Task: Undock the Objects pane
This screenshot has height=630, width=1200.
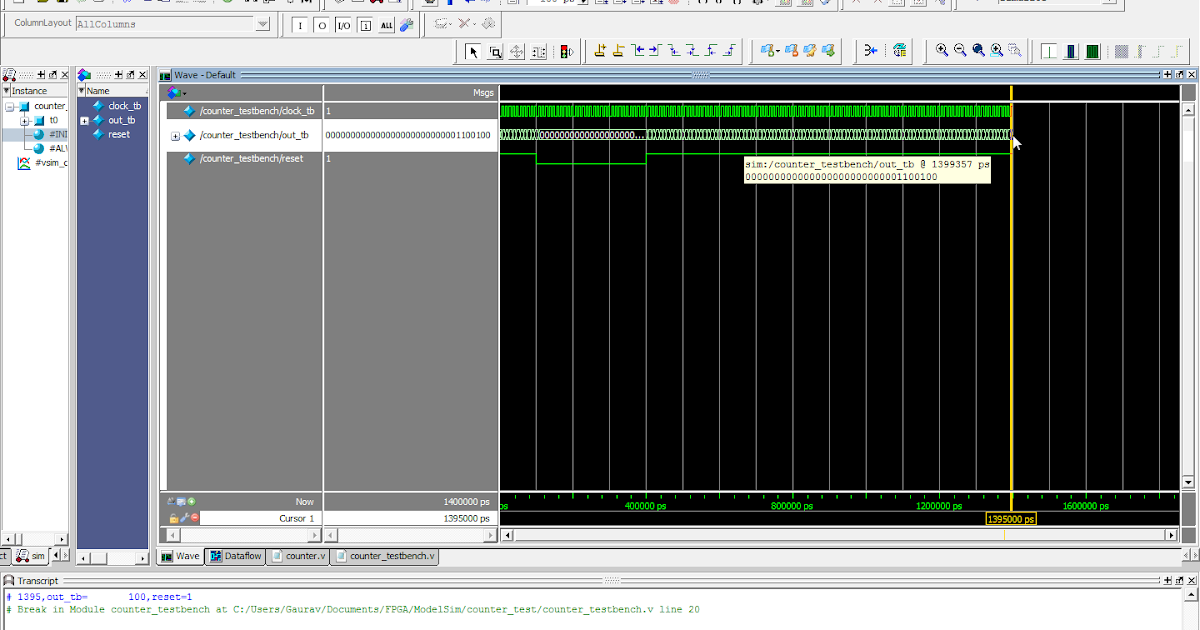Action: (130, 75)
